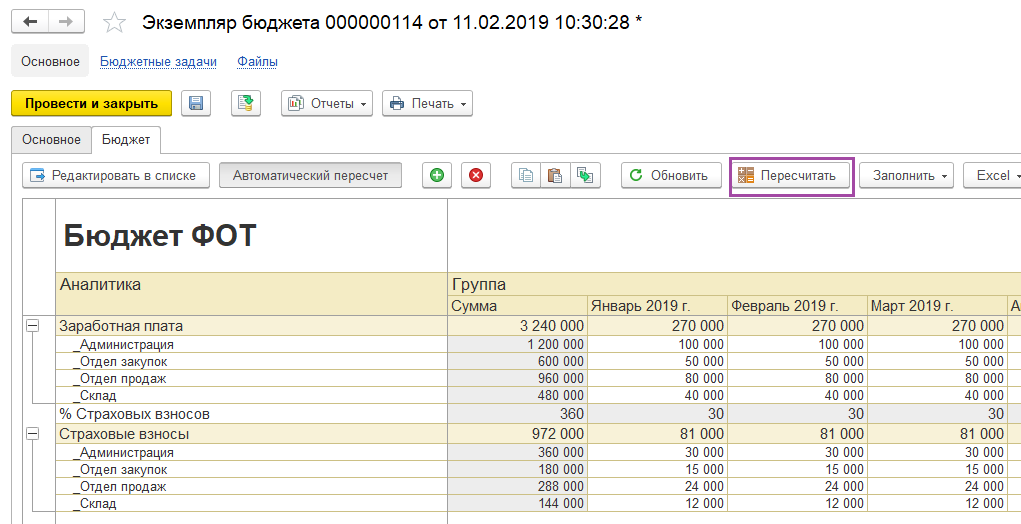Image resolution: width=1021 pixels, height=524 pixels.
Task: Select sum cell 1 200 000
Action: point(518,344)
